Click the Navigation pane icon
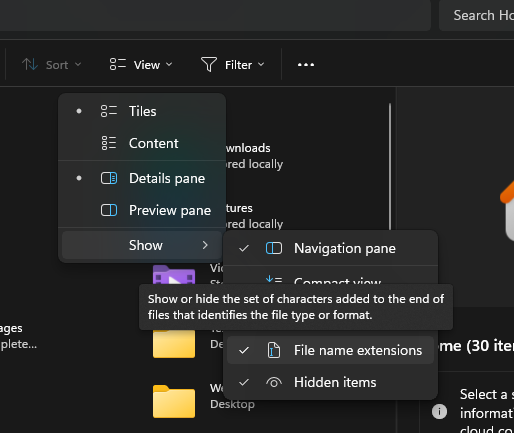The width and height of the screenshot is (514, 433). pyautogui.click(x=274, y=248)
